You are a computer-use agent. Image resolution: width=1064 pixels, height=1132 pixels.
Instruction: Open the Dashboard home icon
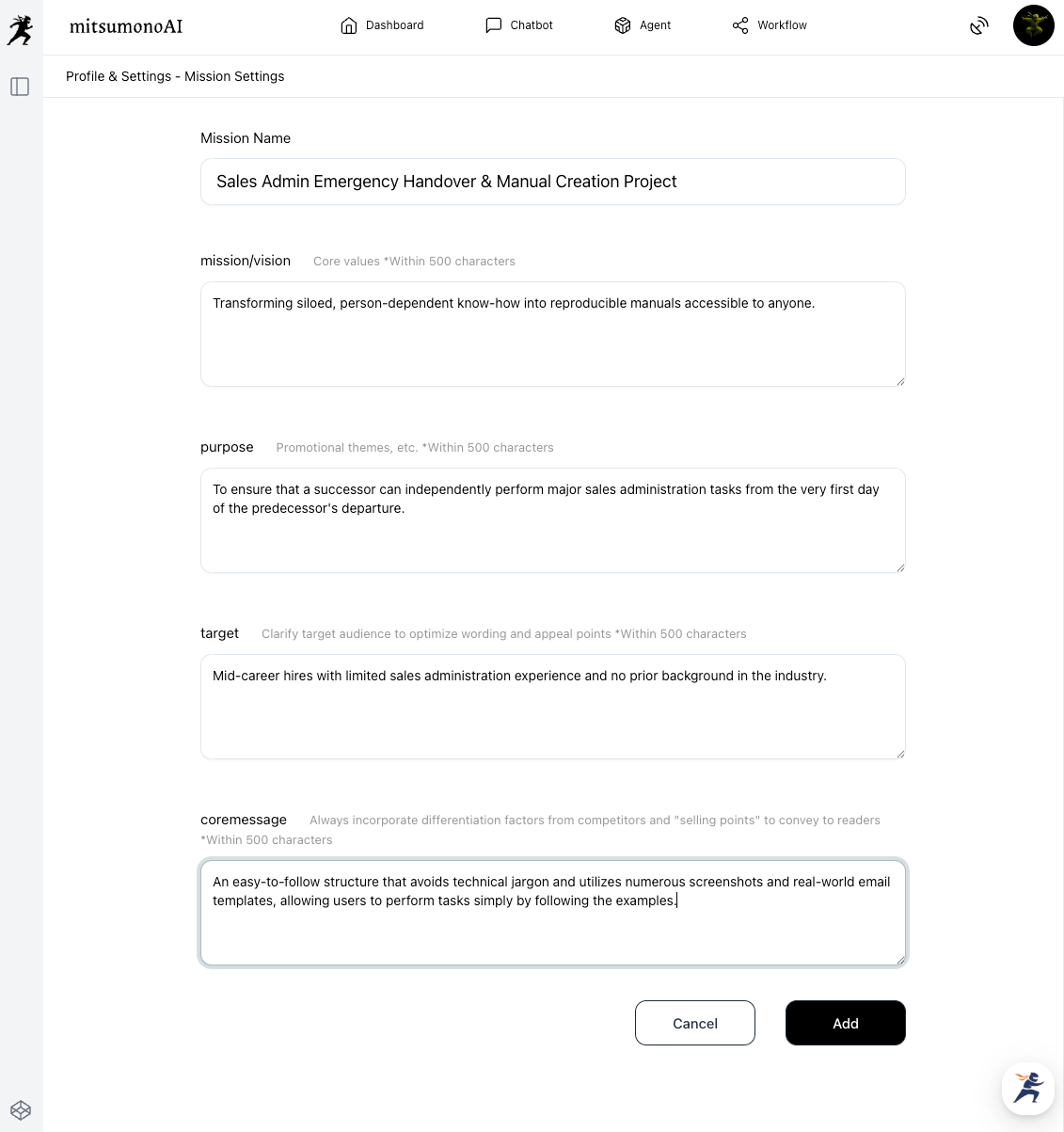coord(349,25)
